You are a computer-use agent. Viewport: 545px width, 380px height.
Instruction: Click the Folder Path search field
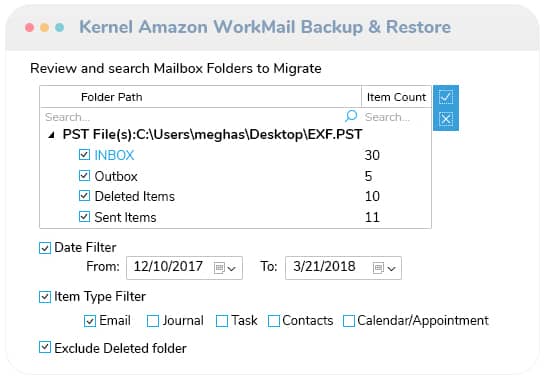(x=193, y=117)
